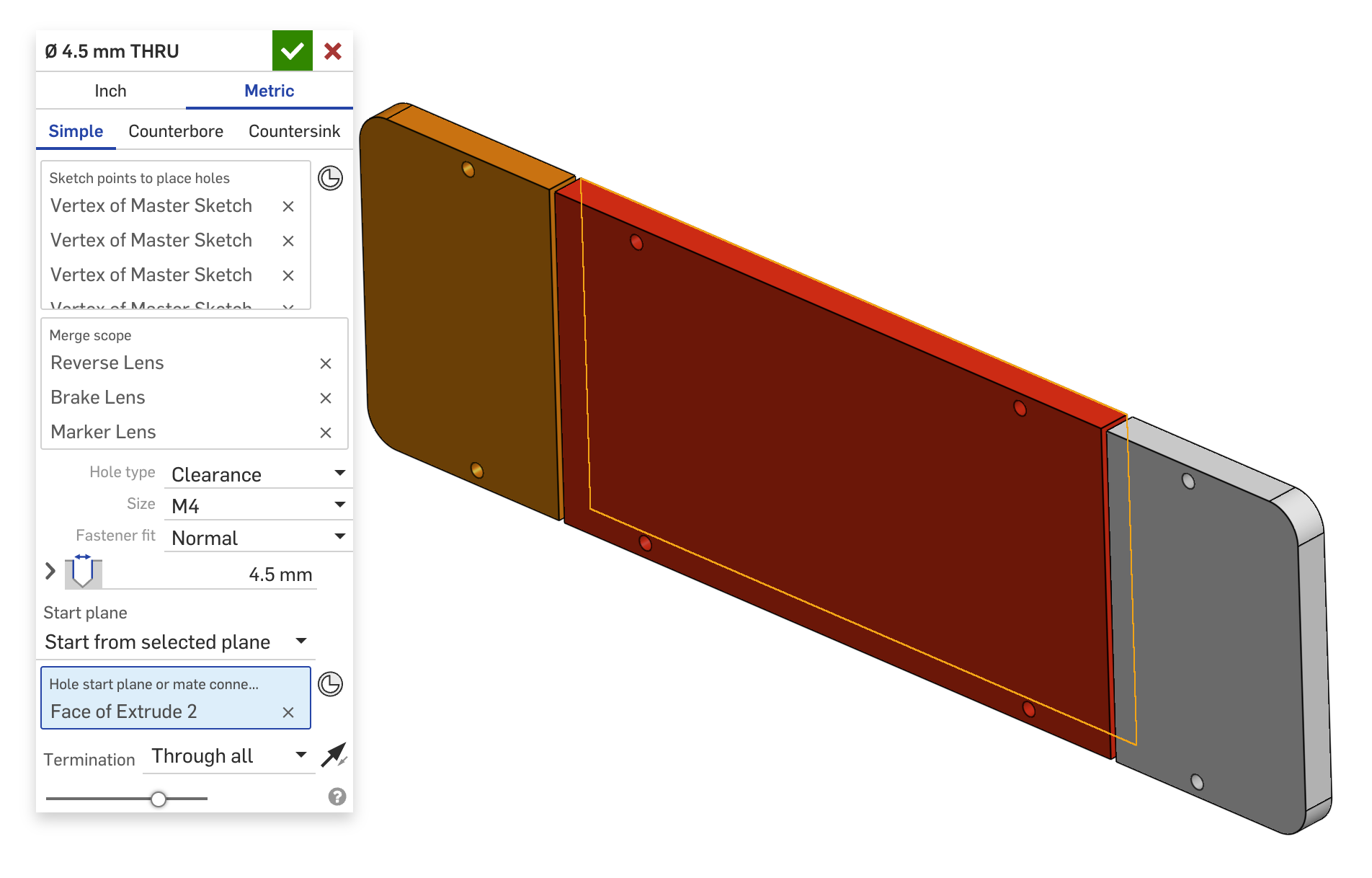Adjust the dialog preview slider handle
1372x878 pixels.
(159, 799)
